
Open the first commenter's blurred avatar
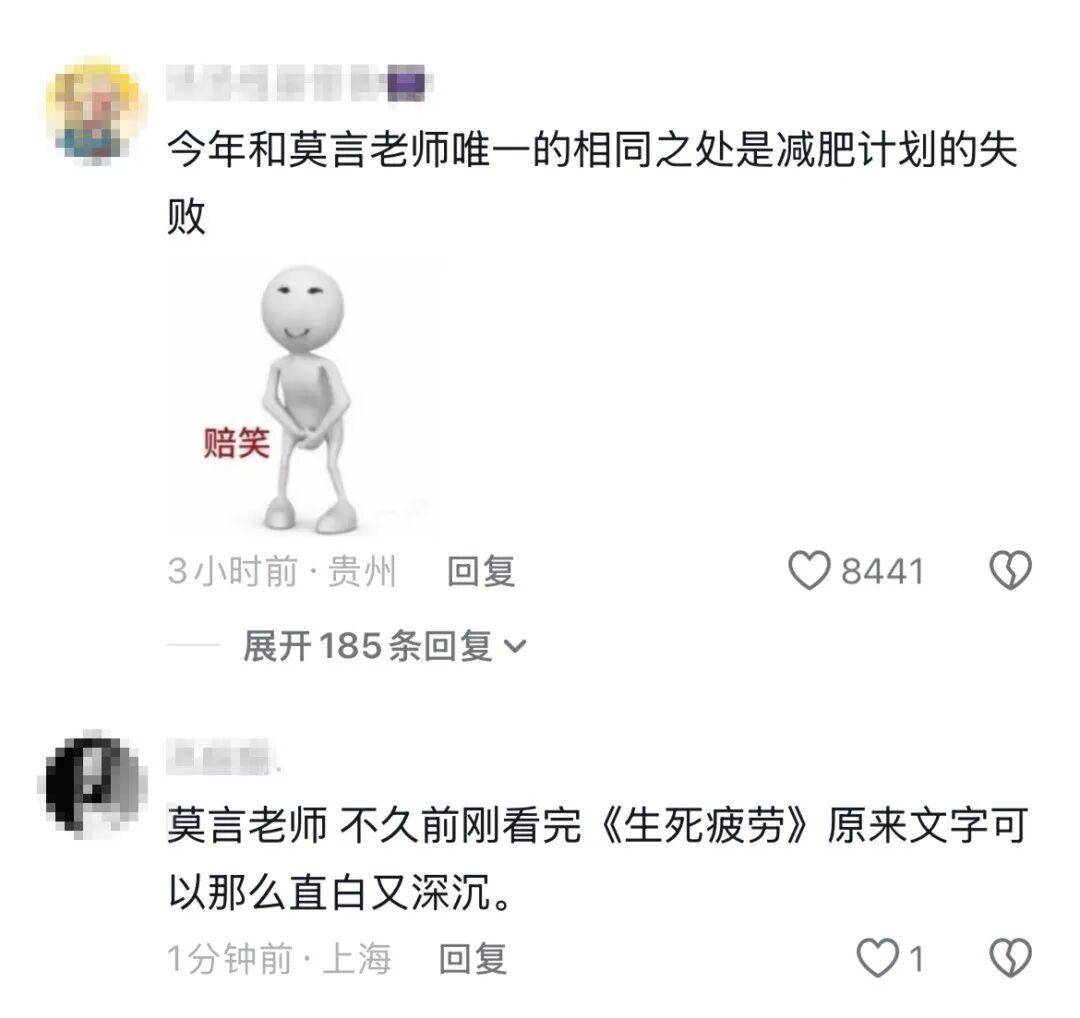pyautogui.click(x=96, y=112)
